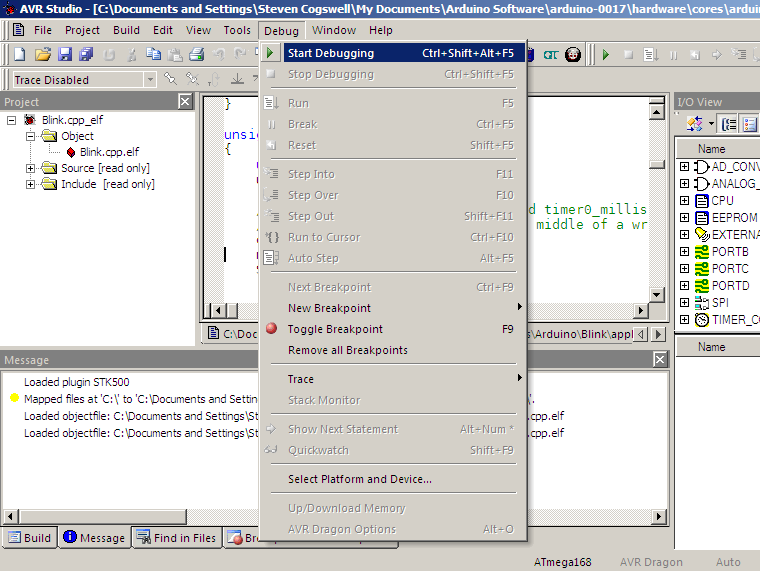The height and width of the screenshot is (571, 760).
Task: Click the New File toolbar icon
Action: 21,54
